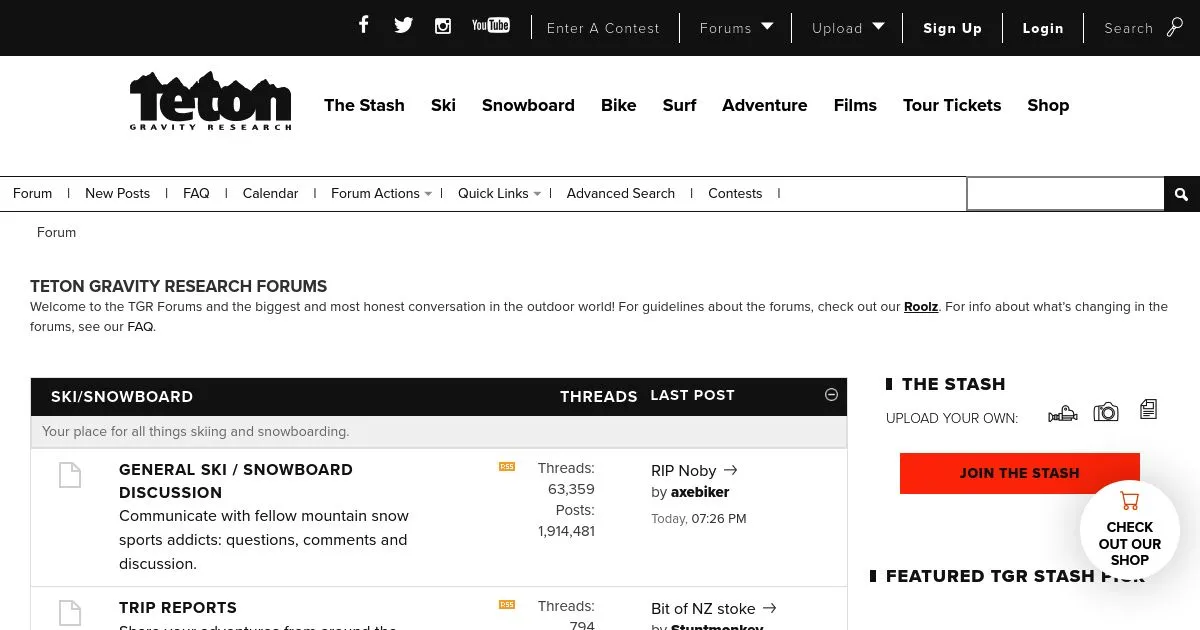Click the magnifier icon beside top Search
Viewport: 1200px width, 630px height.
[x=1175, y=27]
